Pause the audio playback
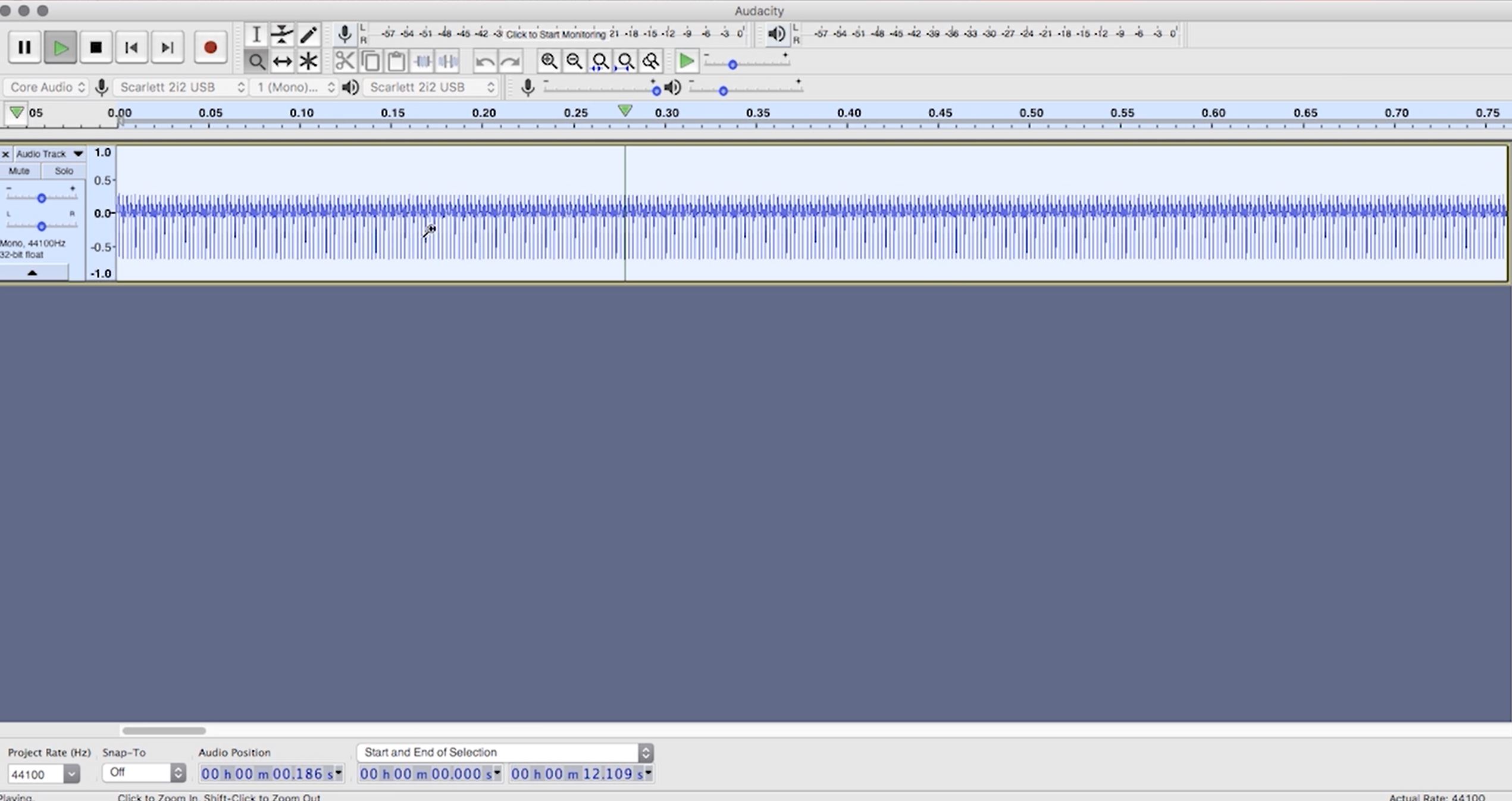The image size is (1512, 801). (24, 48)
